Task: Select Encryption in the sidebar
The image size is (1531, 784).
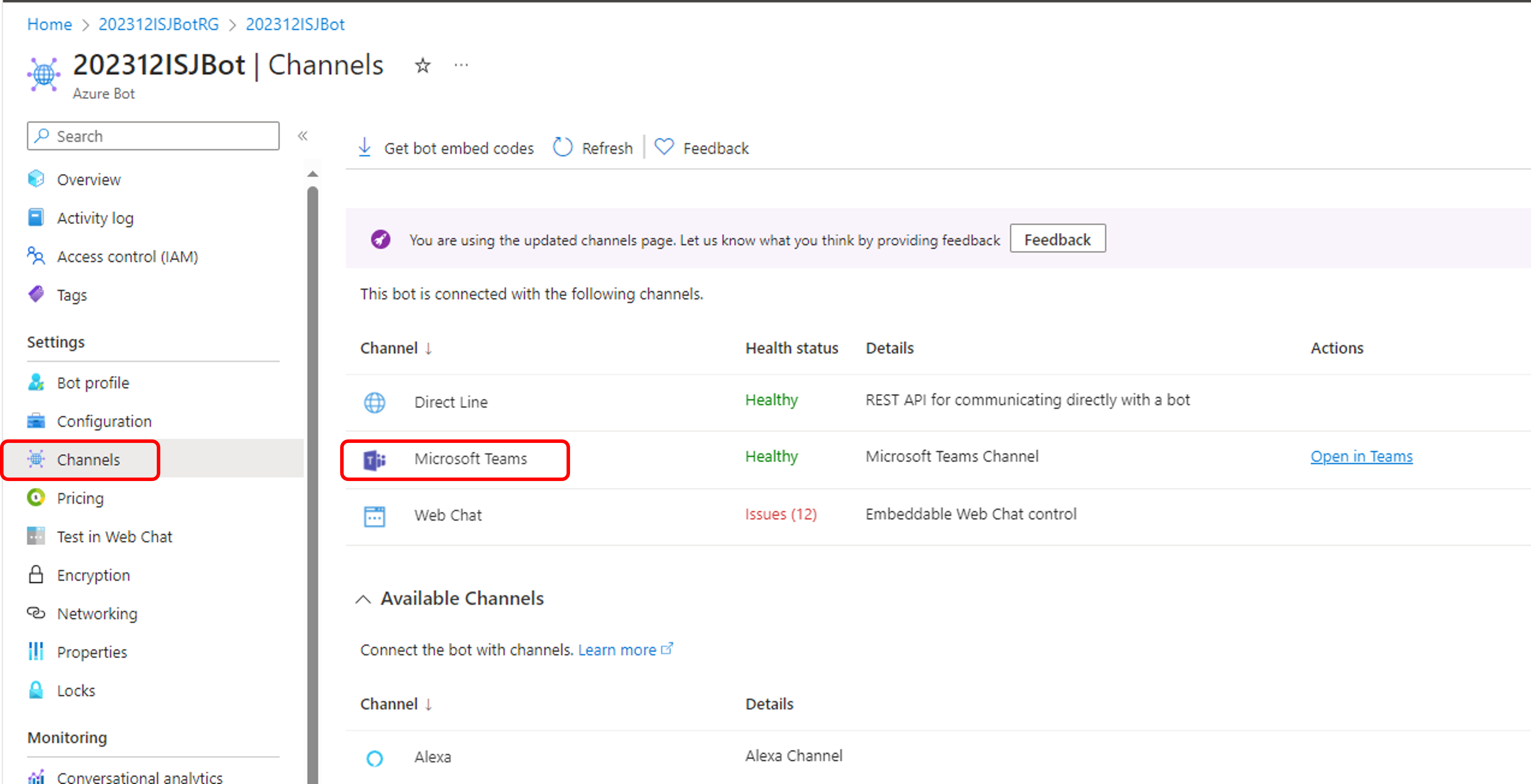Action: pos(93,575)
